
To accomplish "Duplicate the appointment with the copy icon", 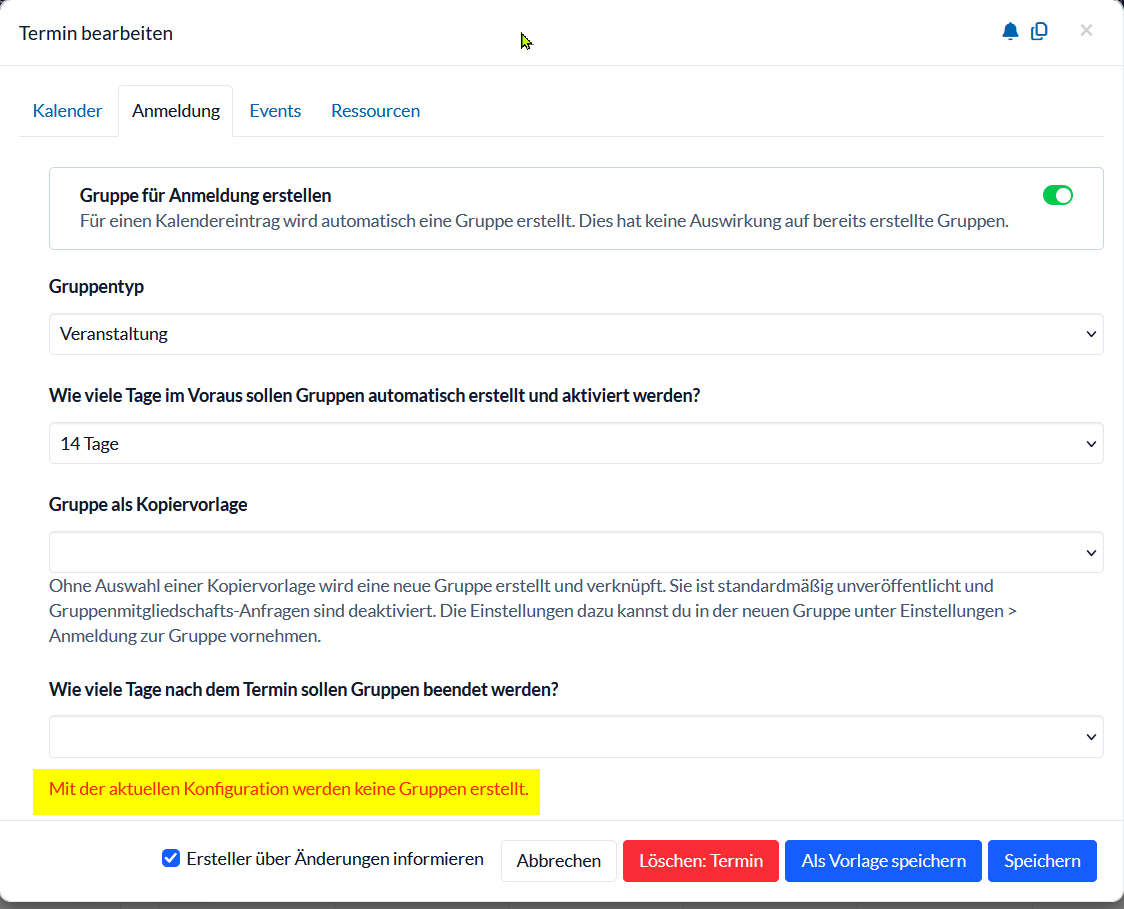I will [1039, 32].
